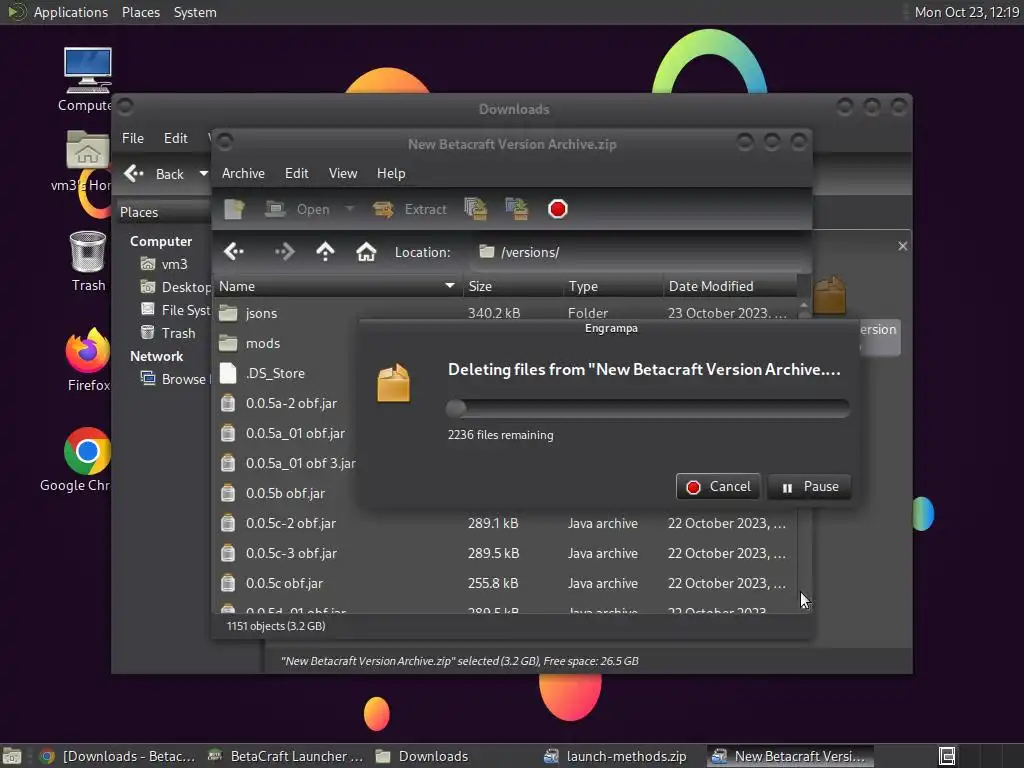Expand the Back history dropdown arrow
This screenshot has width=1024, height=768.
(x=203, y=174)
